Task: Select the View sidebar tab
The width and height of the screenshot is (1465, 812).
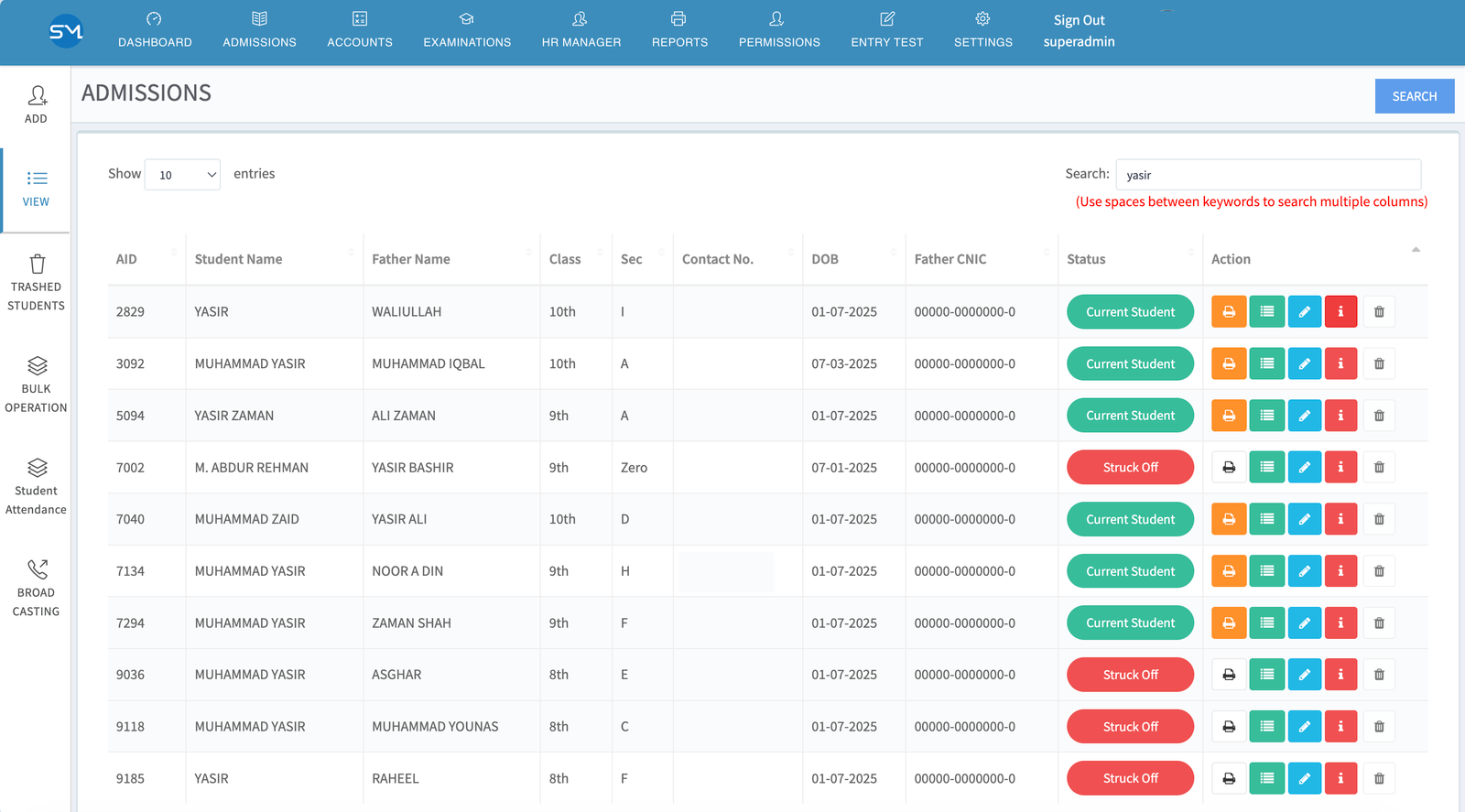Action: [x=36, y=189]
